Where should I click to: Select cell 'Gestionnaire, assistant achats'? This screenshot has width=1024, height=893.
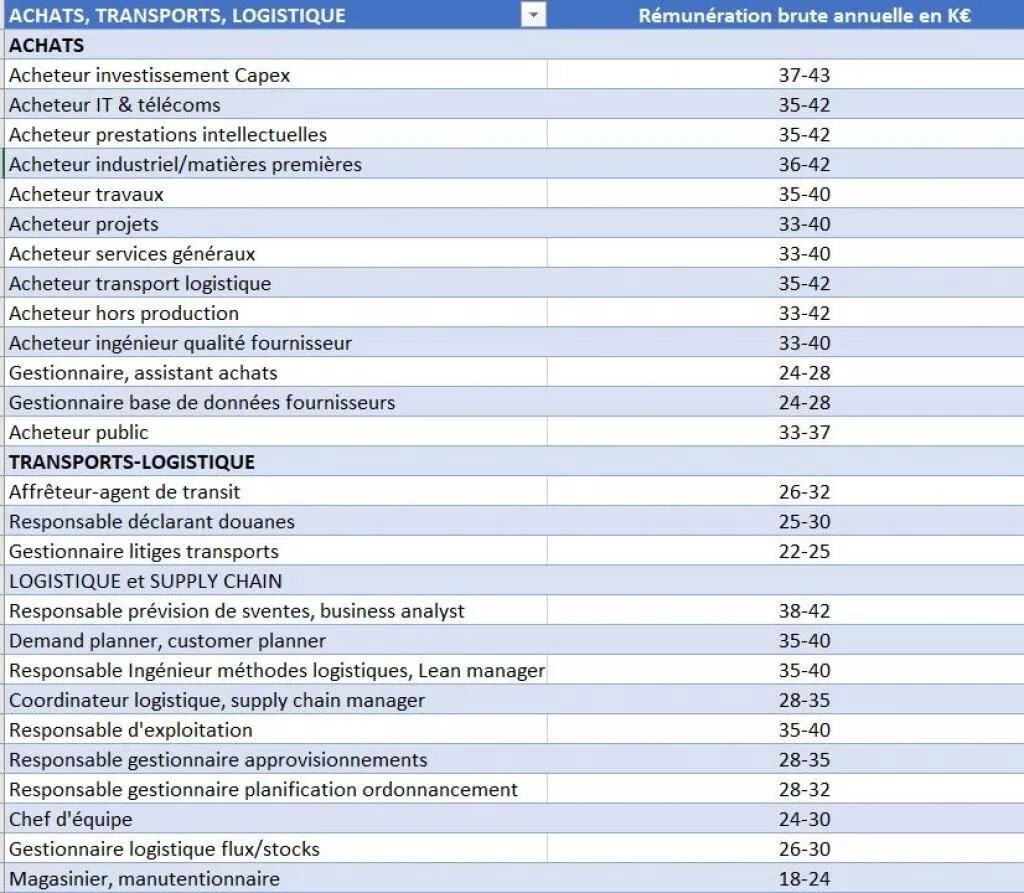(276, 372)
